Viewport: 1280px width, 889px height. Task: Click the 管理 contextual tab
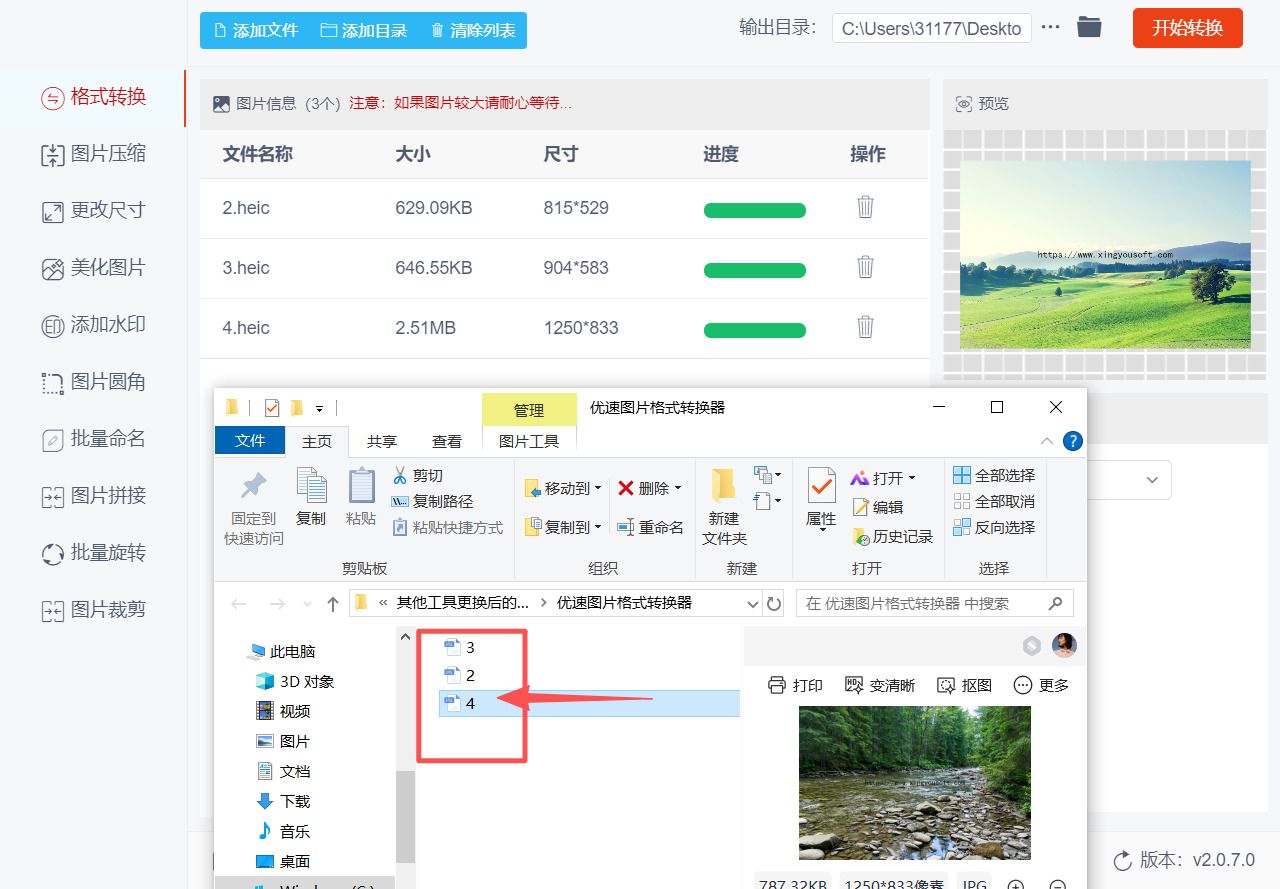pos(529,410)
